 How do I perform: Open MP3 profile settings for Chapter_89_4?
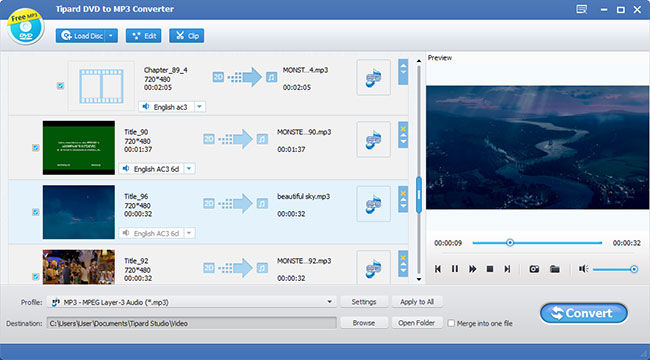(x=374, y=78)
